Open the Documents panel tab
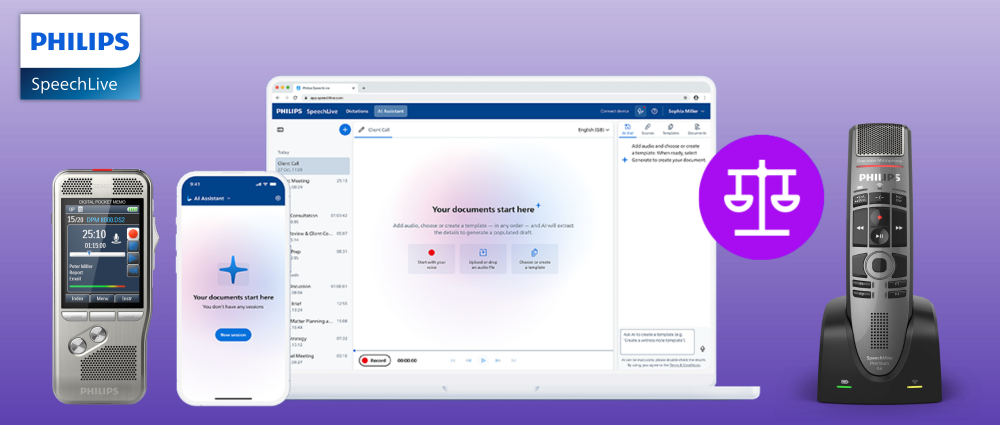This screenshot has width=1000, height=425. click(696, 129)
